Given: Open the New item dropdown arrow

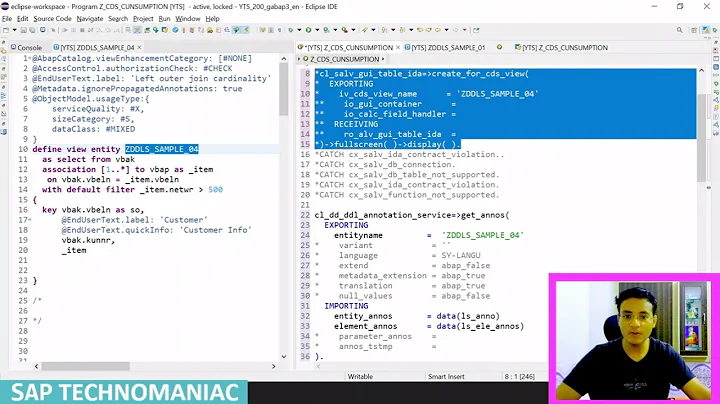Looking at the screenshot, I should pyautogui.click(x=15, y=30).
